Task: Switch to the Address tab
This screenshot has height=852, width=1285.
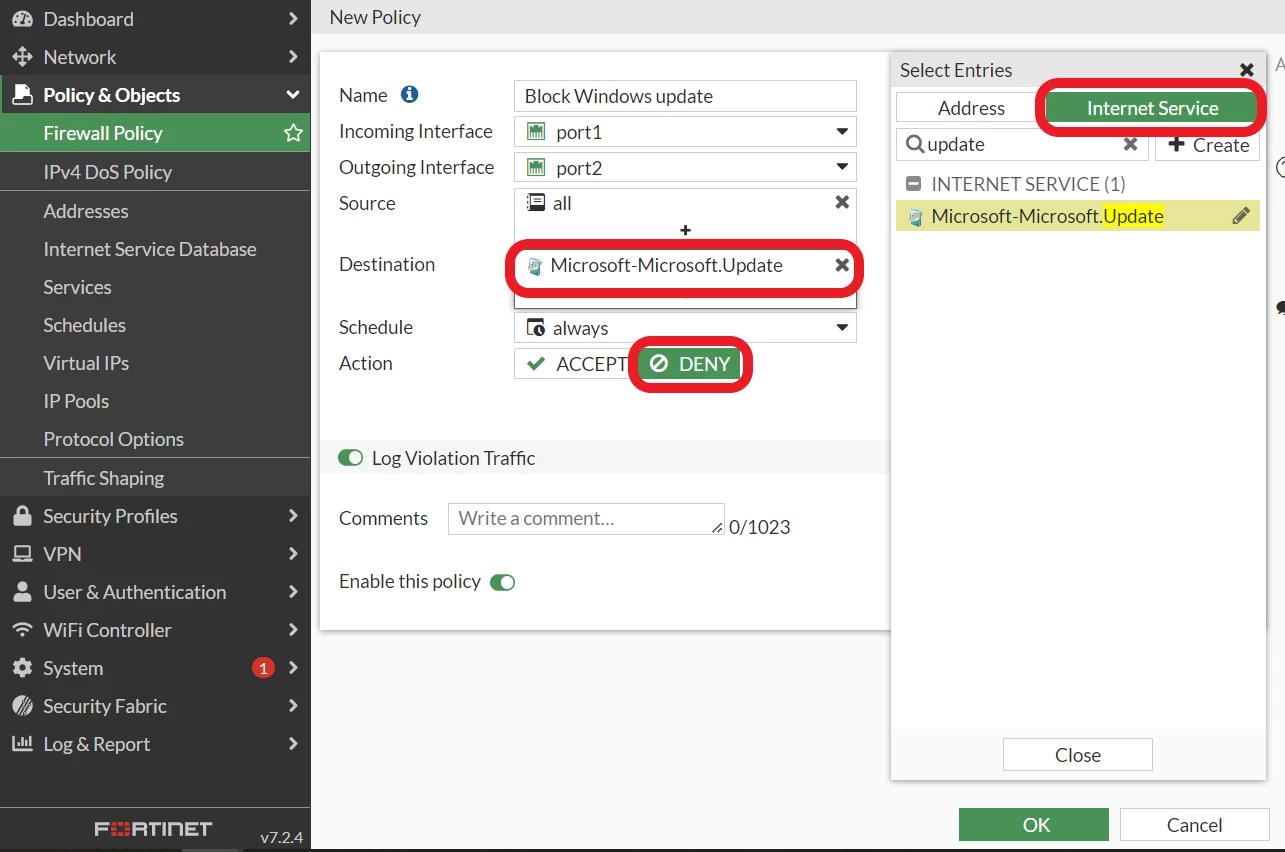Action: [x=971, y=108]
